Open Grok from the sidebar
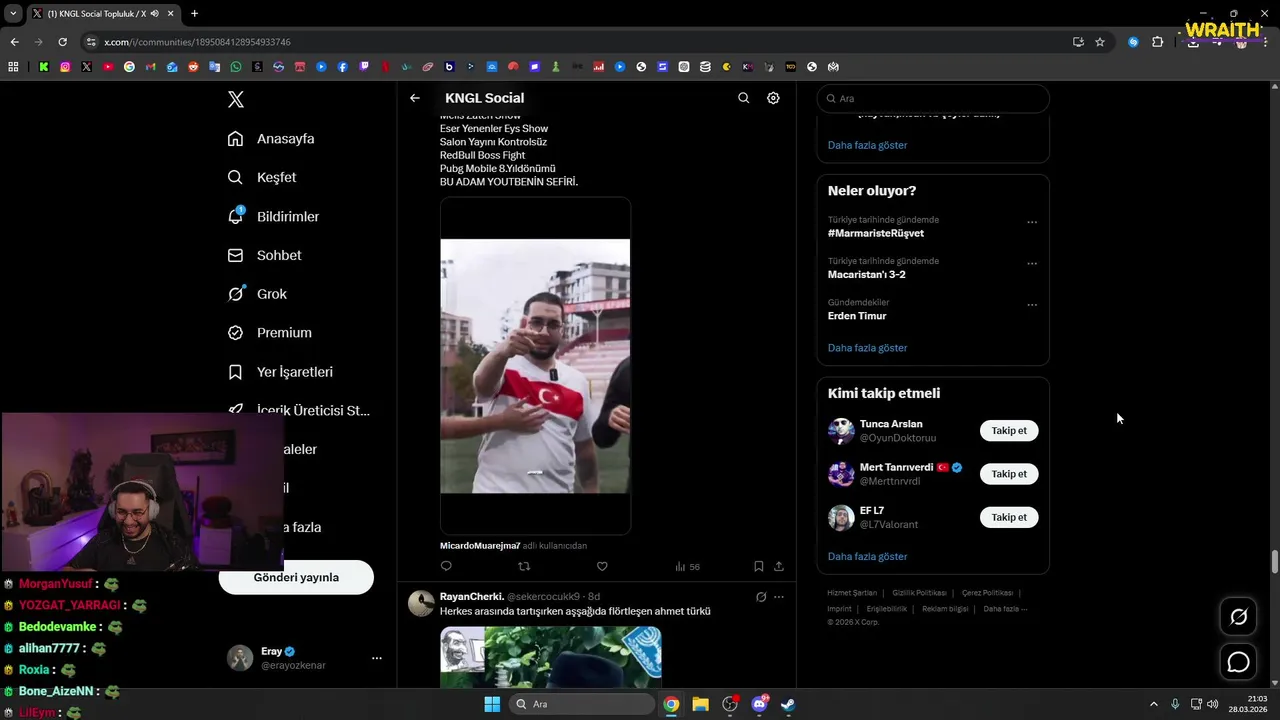The height and width of the screenshot is (720, 1280). 257,294
